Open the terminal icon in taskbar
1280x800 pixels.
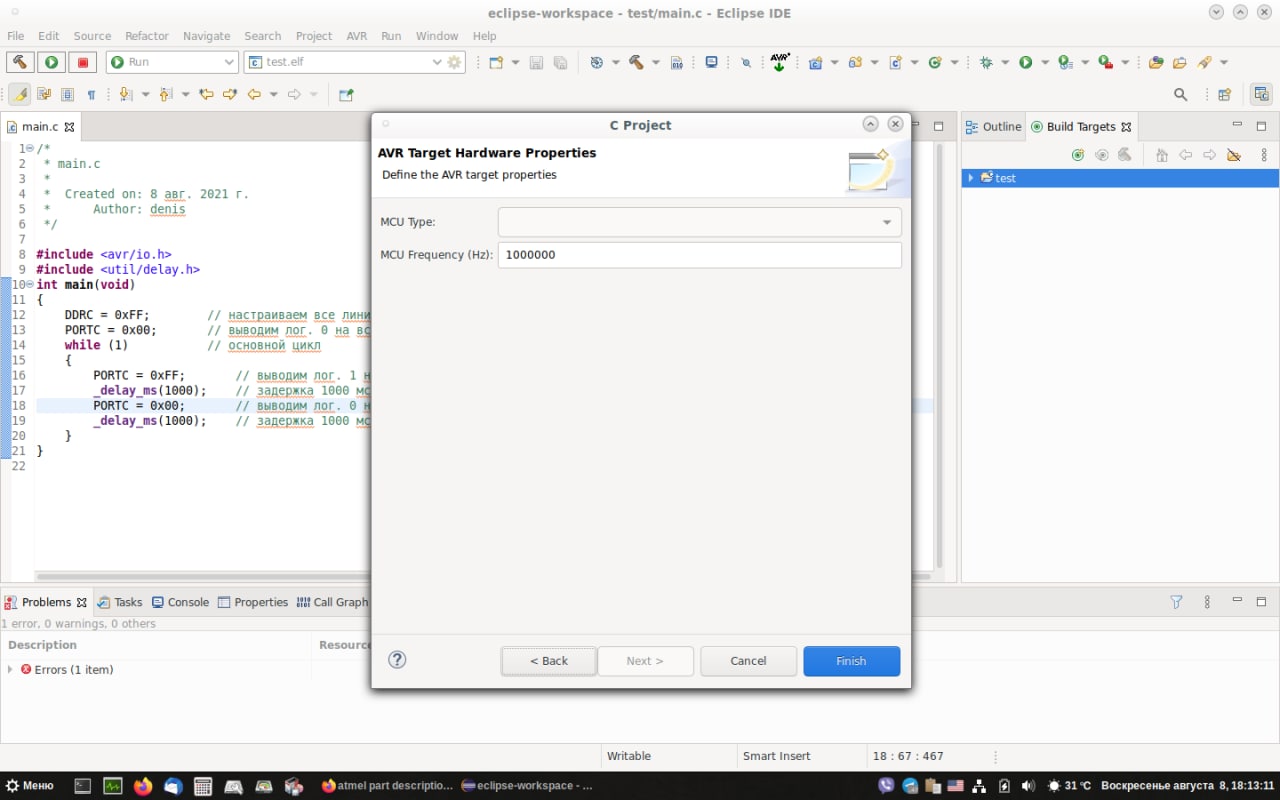83,786
